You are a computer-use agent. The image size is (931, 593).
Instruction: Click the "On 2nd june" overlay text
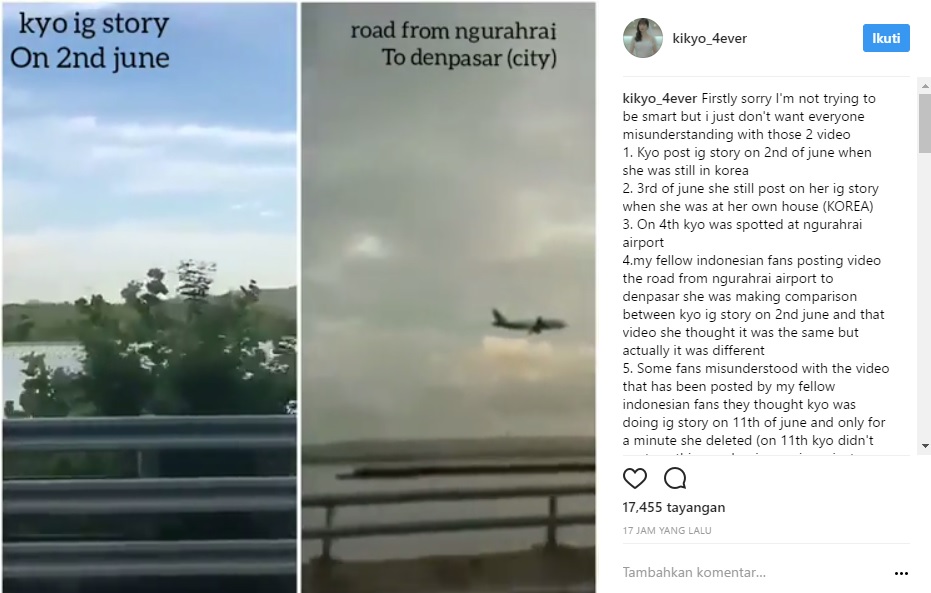point(90,58)
